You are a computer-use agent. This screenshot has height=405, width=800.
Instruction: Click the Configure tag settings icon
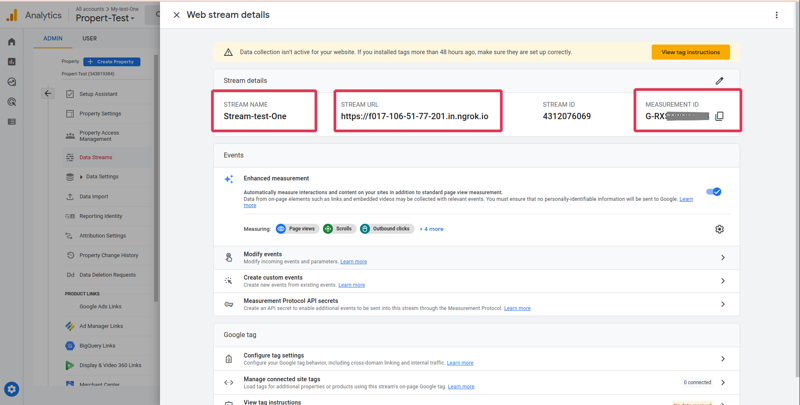(x=229, y=359)
